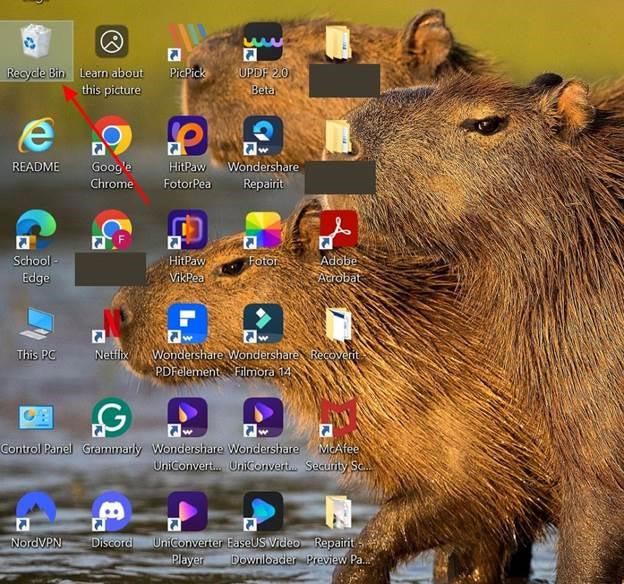Screen dimensions: 624x584
Task: Click the Discord desktop icon
Action: click(111, 513)
